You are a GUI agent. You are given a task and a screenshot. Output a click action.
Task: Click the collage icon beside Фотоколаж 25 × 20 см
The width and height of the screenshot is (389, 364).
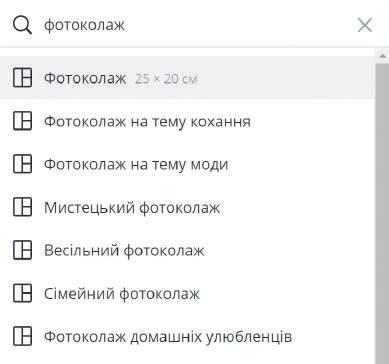(x=22, y=78)
